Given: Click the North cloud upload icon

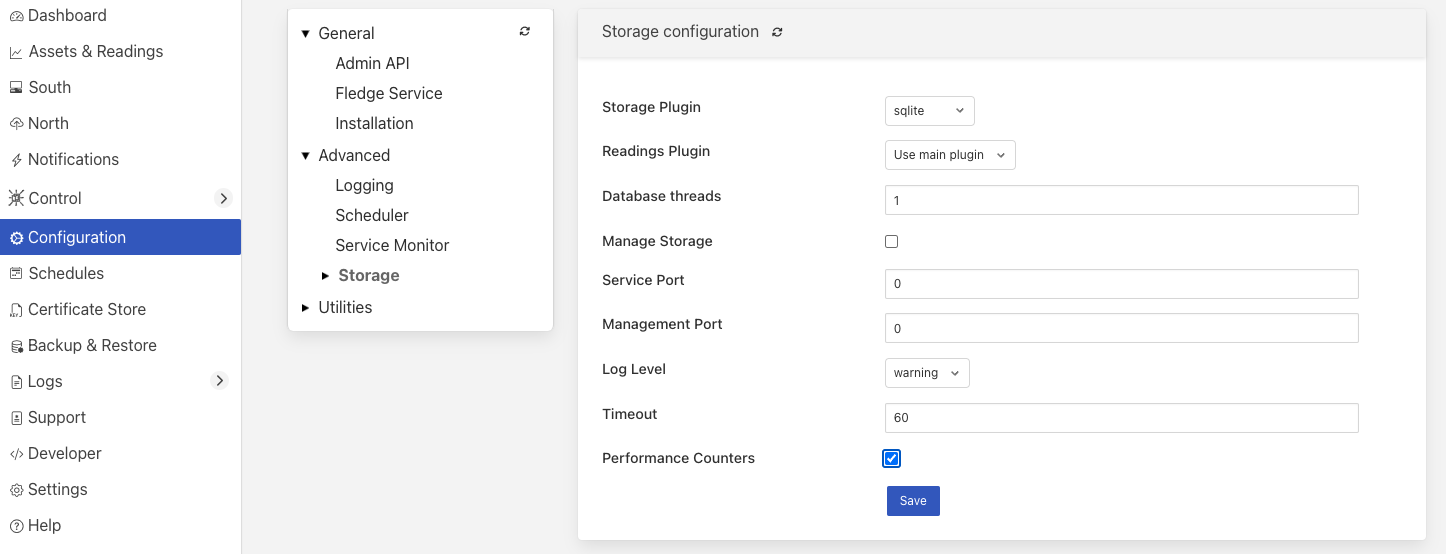Looking at the screenshot, I should tap(16, 124).
